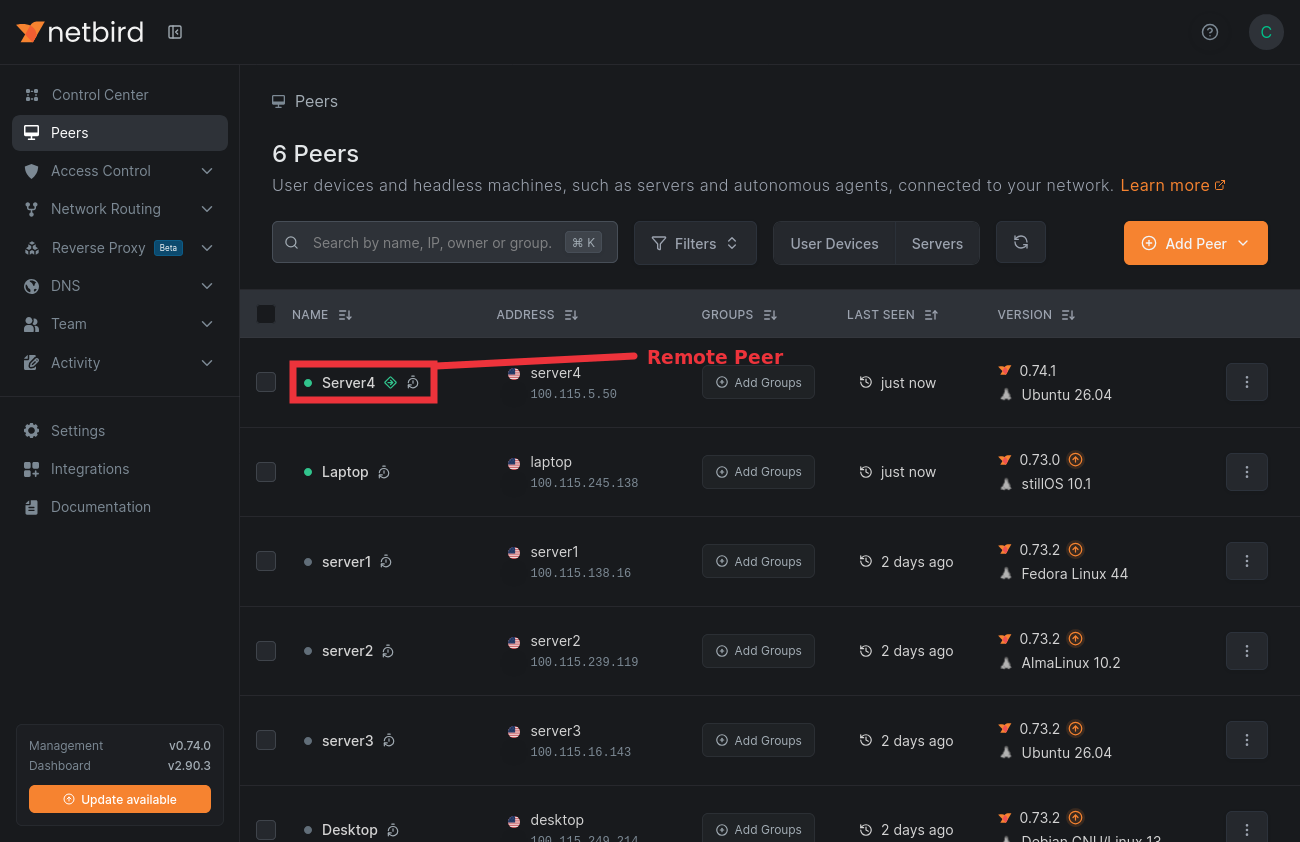Sort by GROUPS column sort icon
The width and height of the screenshot is (1300, 842).
[x=770, y=314]
